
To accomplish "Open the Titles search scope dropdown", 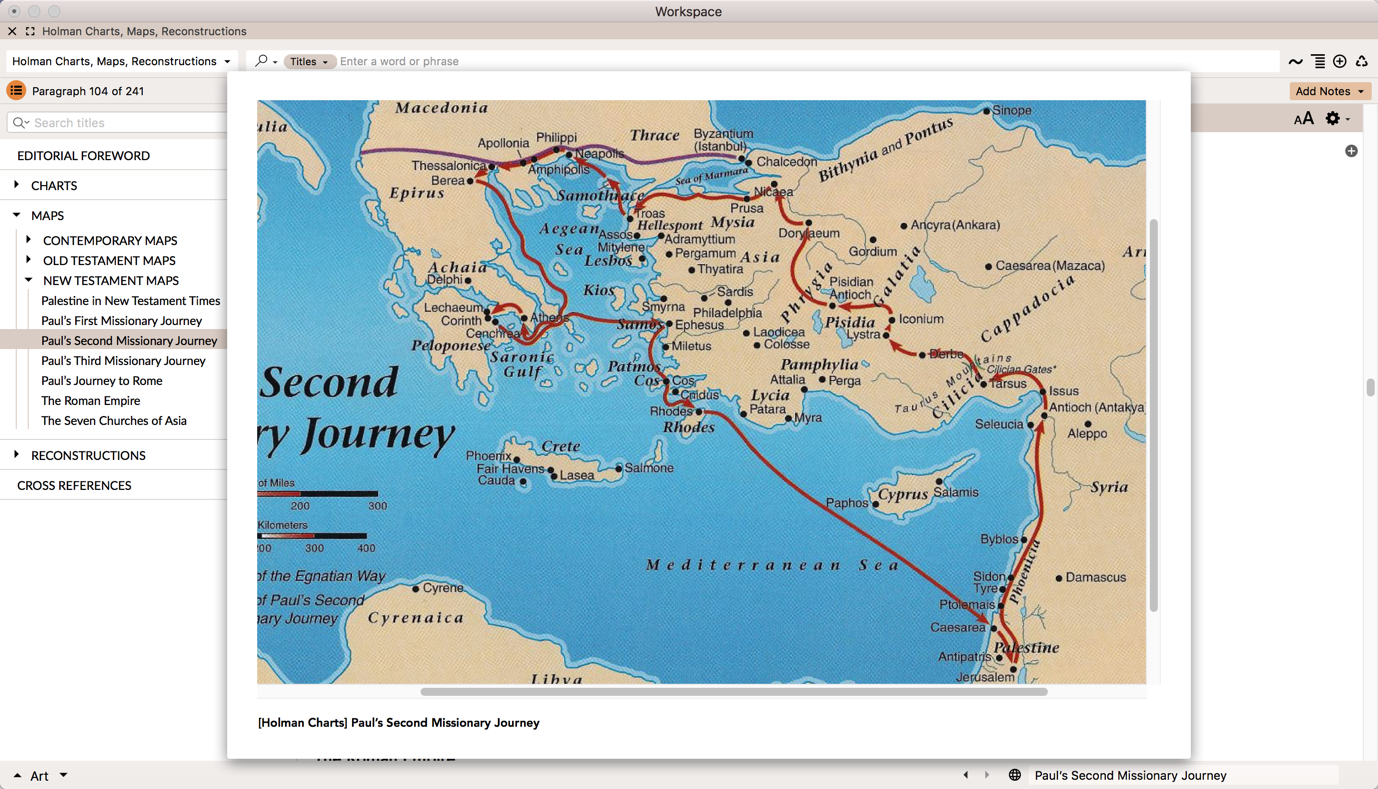I will click(309, 61).
